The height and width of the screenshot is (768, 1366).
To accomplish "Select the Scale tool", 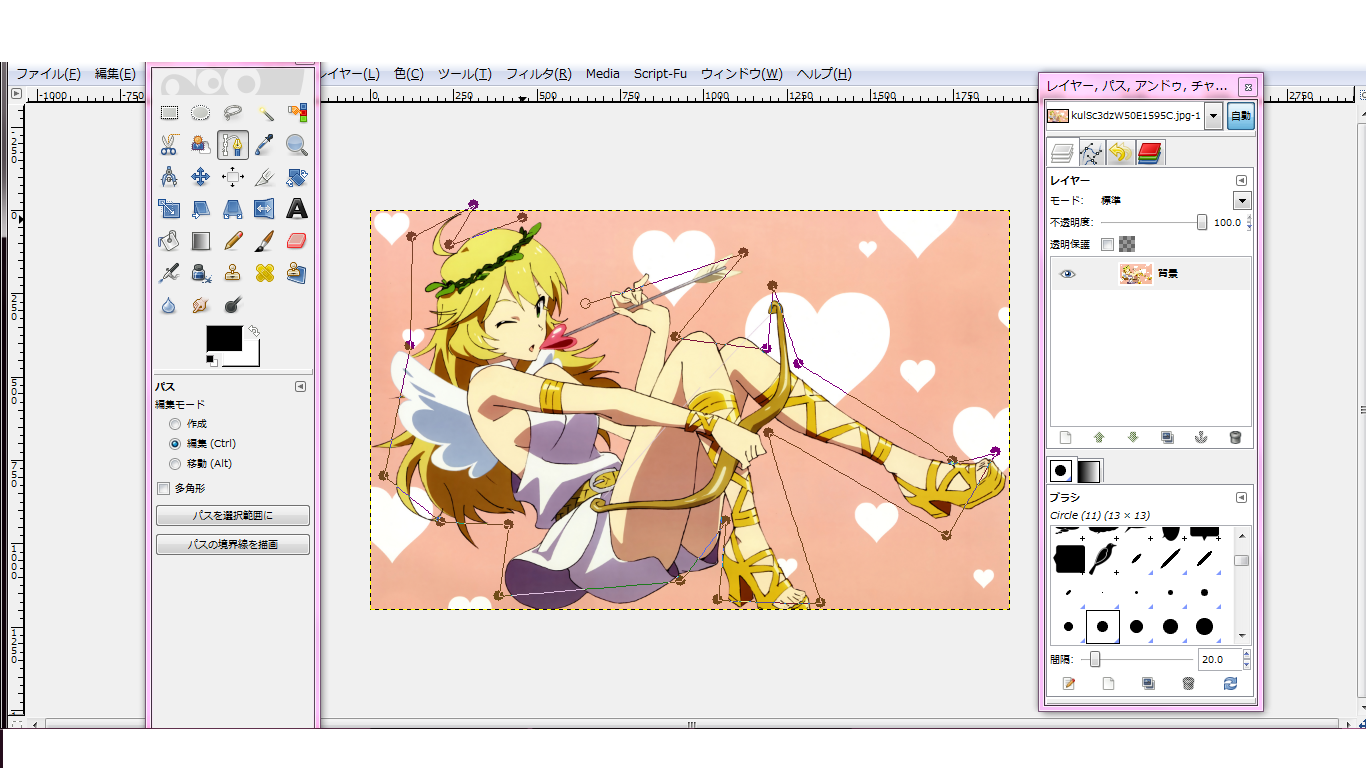I will point(169,209).
